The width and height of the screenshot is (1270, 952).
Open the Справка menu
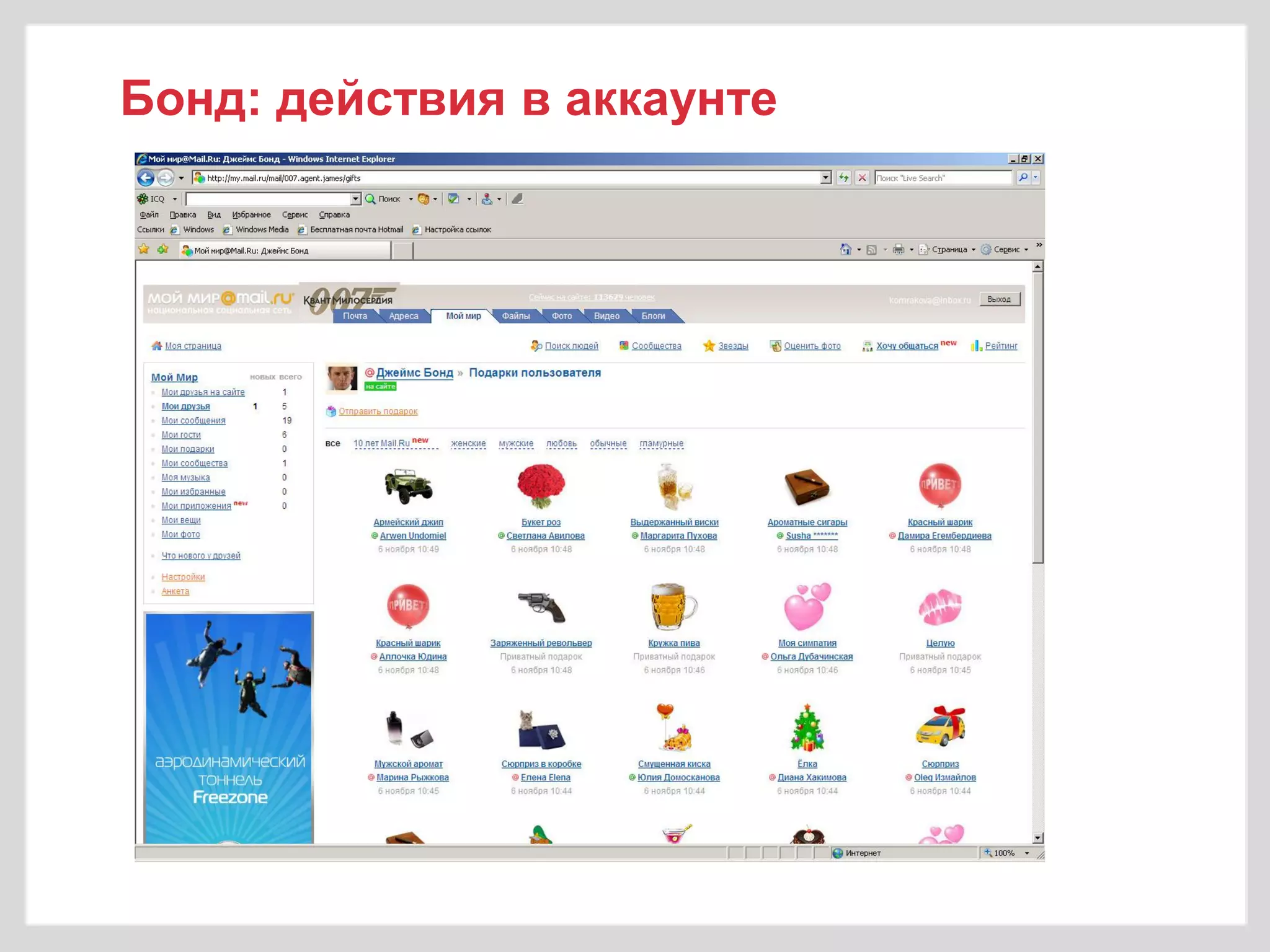pyautogui.click(x=334, y=214)
